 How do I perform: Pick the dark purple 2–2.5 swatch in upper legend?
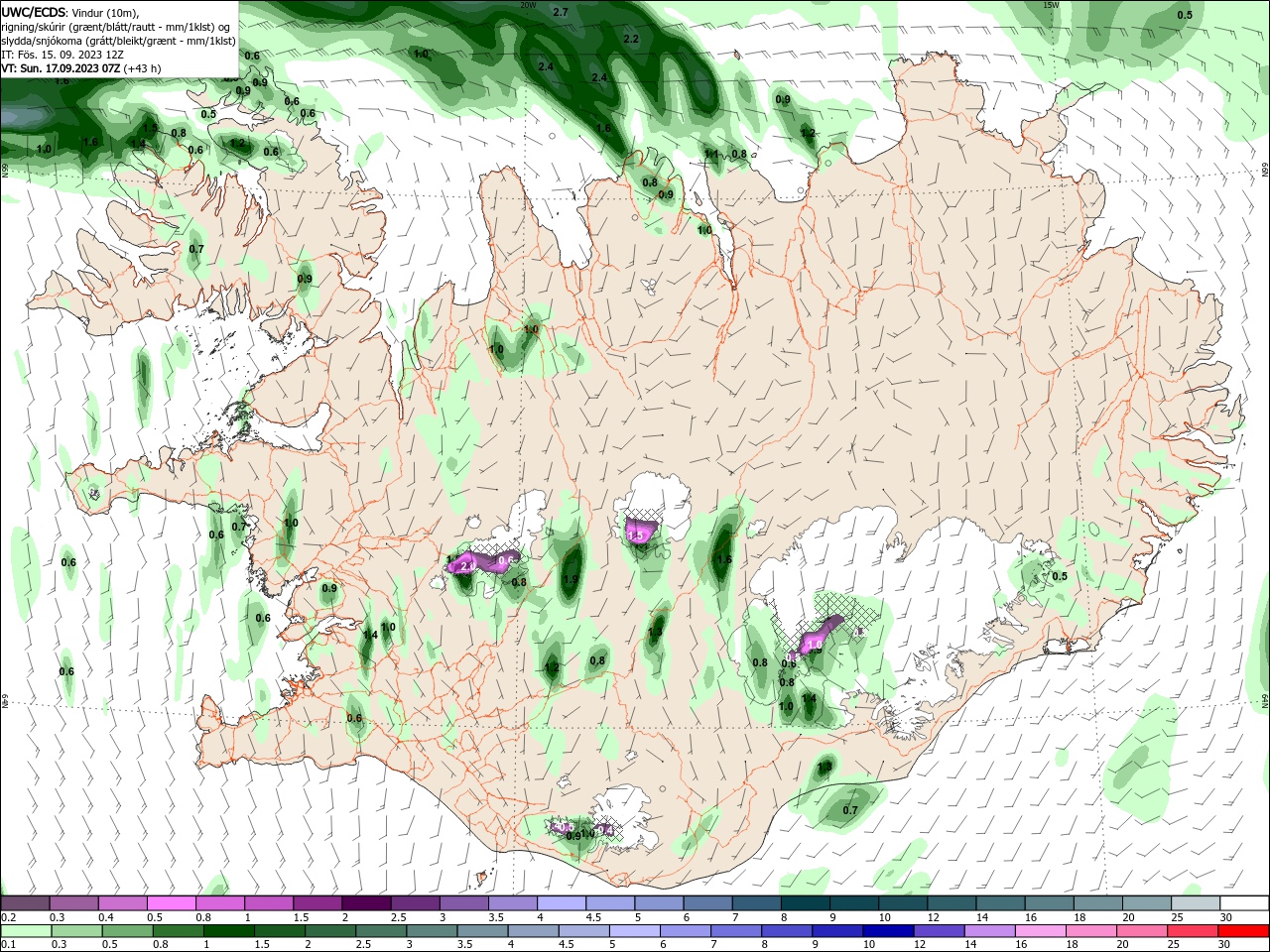point(365,903)
